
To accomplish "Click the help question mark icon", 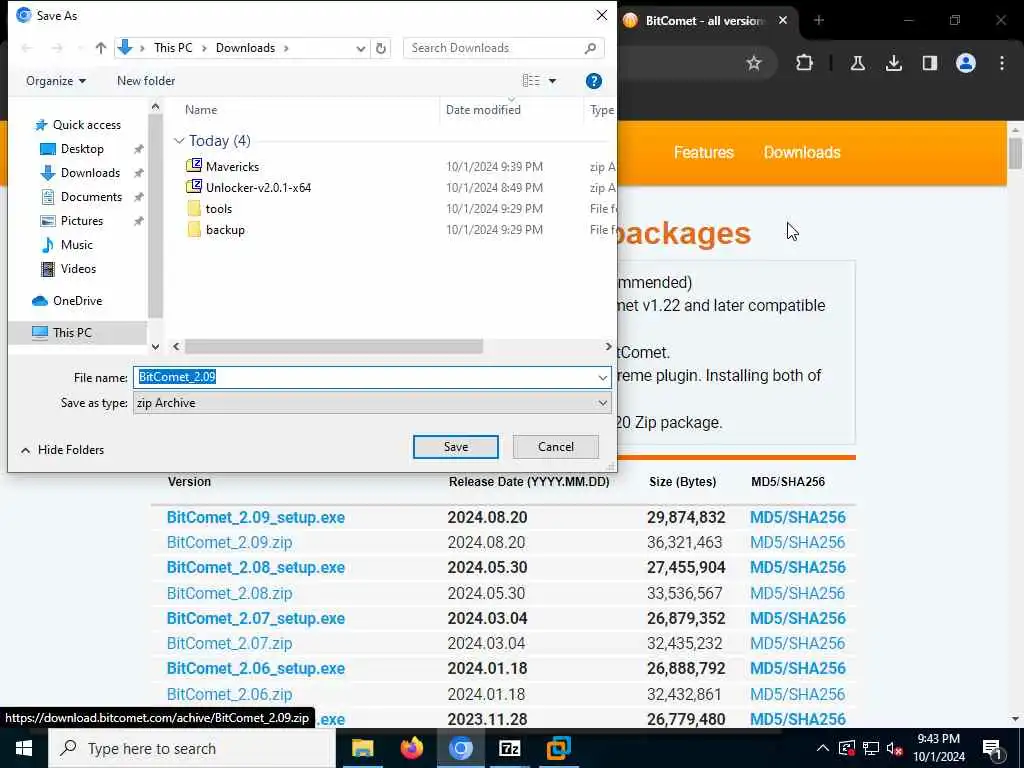I will 593,81.
